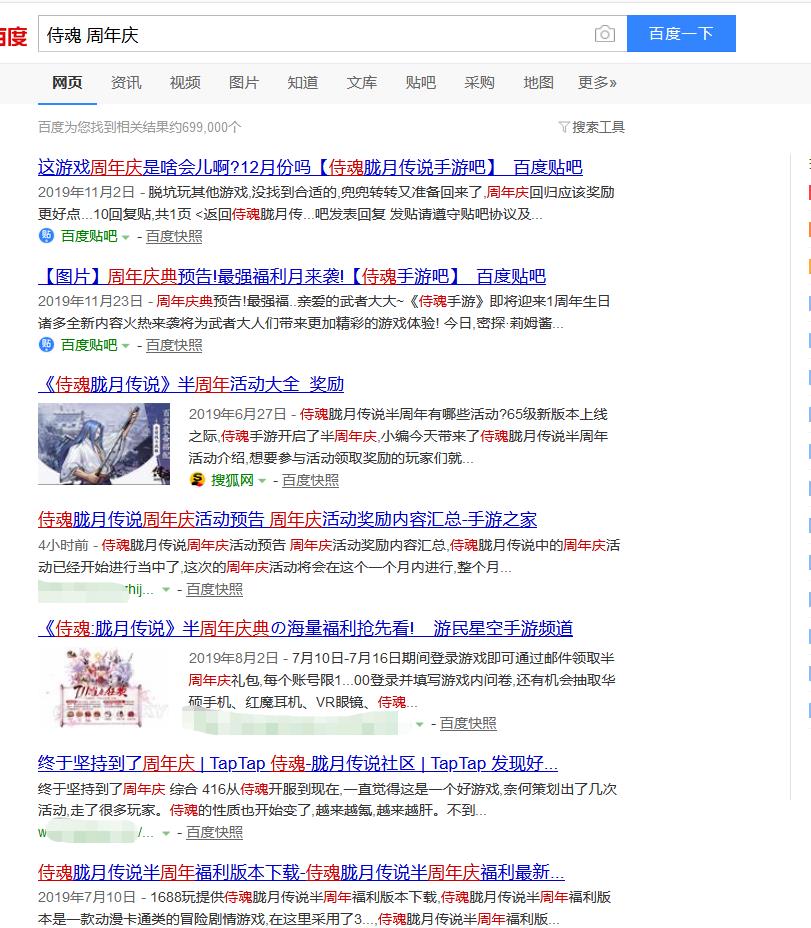This screenshot has height=928, width=811.
Task: Click the camera image search icon
Action: pos(604,34)
